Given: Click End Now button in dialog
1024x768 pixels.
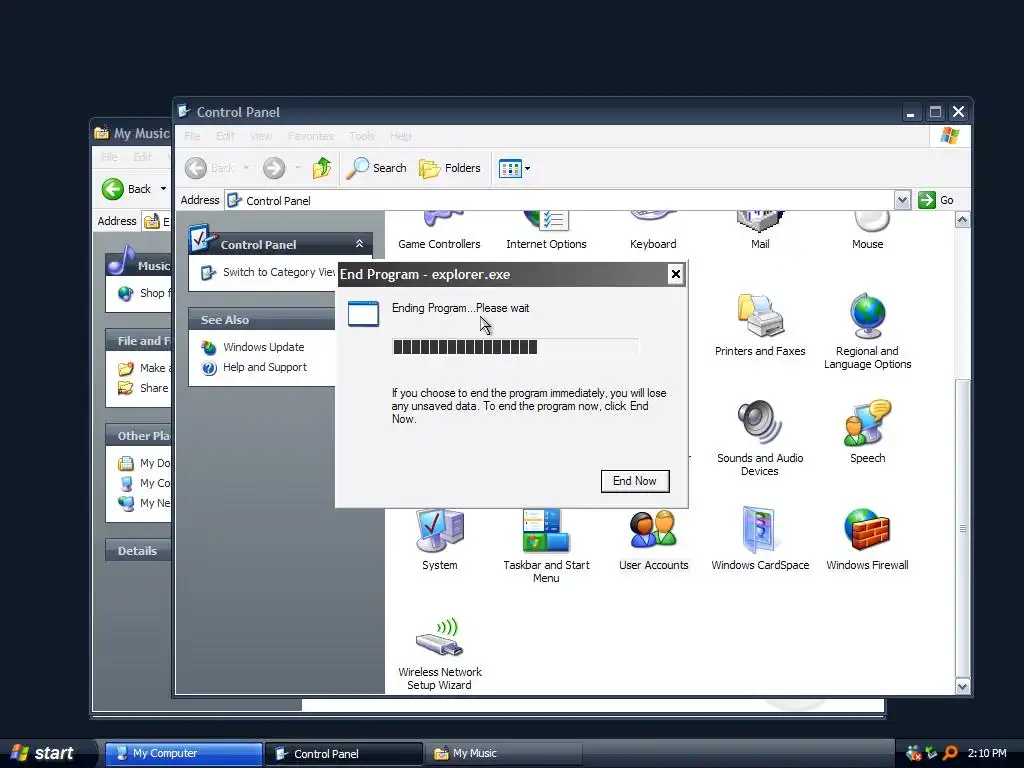Looking at the screenshot, I should click(635, 481).
